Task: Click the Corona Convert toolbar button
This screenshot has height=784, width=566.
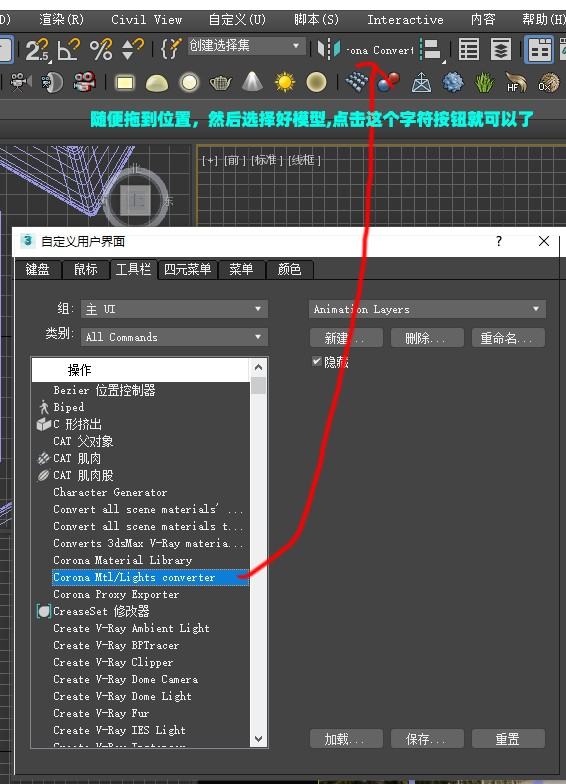Action: point(380,50)
